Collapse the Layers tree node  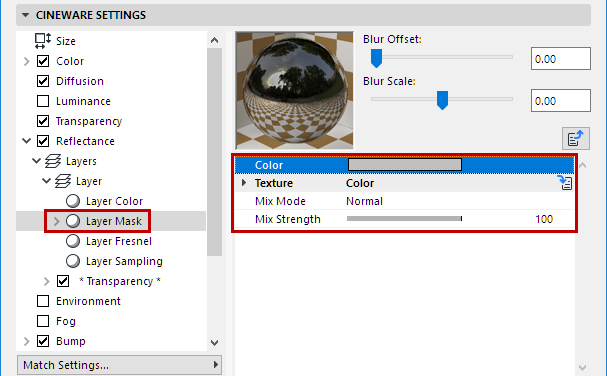coord(36,161)
